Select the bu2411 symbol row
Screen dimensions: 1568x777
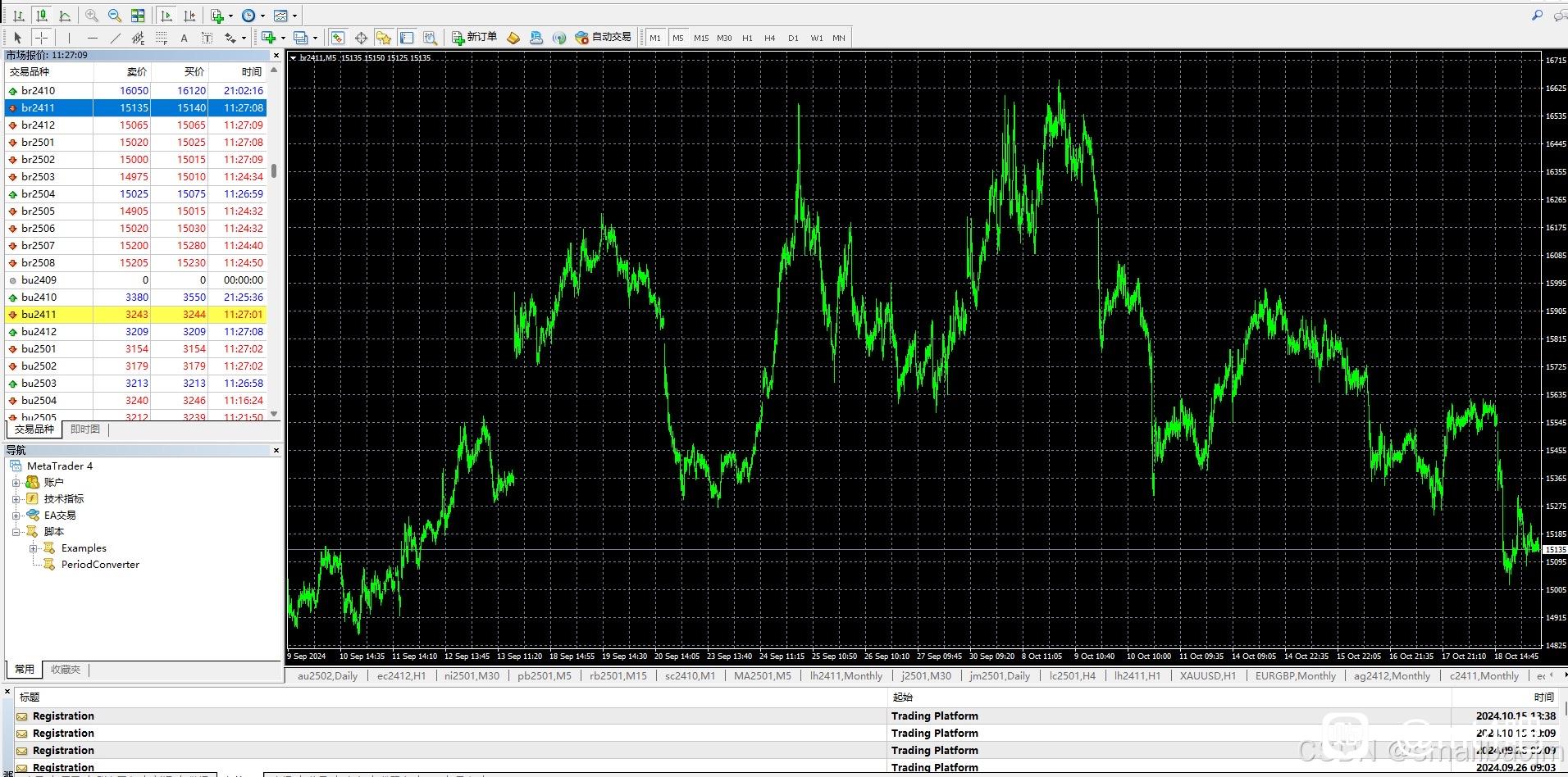pos(136,315)
